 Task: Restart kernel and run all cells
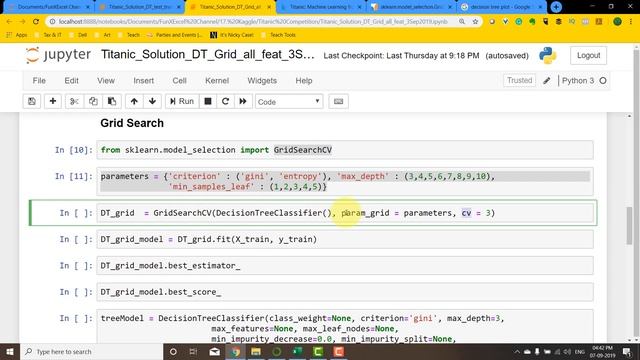(243, 101)
